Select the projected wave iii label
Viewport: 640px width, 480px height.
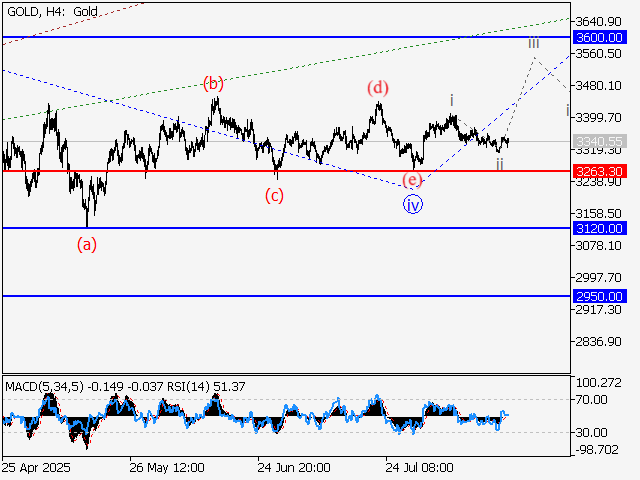pos(534,43)
